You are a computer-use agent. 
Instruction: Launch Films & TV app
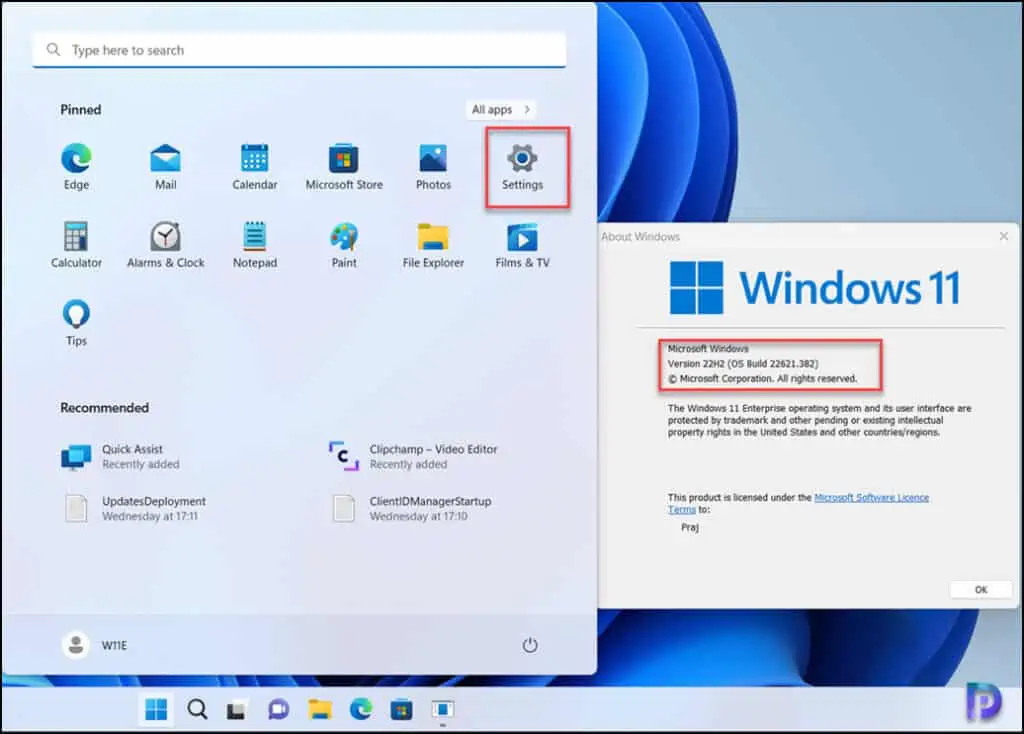tap(522, 245)
